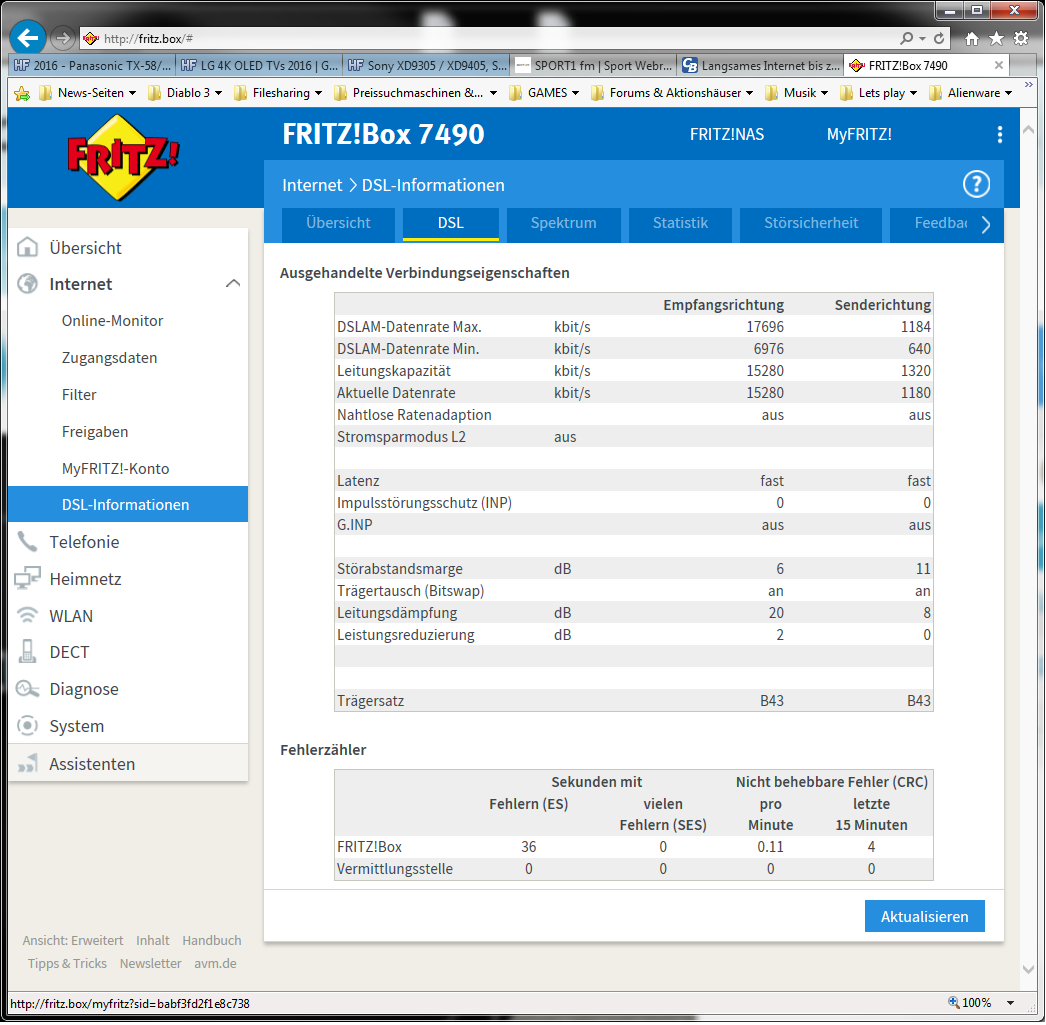The height and width of the screenshot is (1025, 1046).
Task: Expand the Lets play bookmark folder
Action: [879, 93]
